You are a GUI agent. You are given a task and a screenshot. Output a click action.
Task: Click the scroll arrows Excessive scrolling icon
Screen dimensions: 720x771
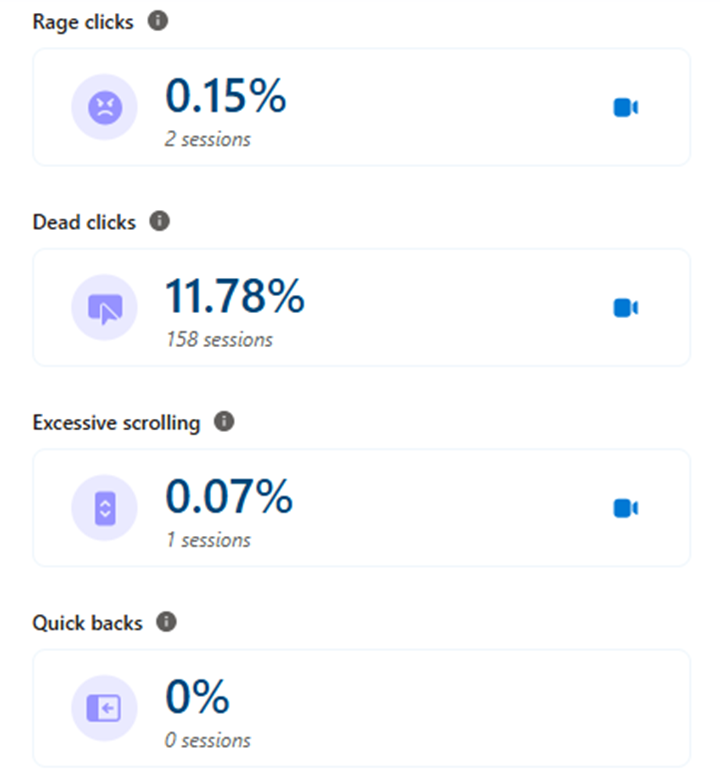[x=105, y=508]
